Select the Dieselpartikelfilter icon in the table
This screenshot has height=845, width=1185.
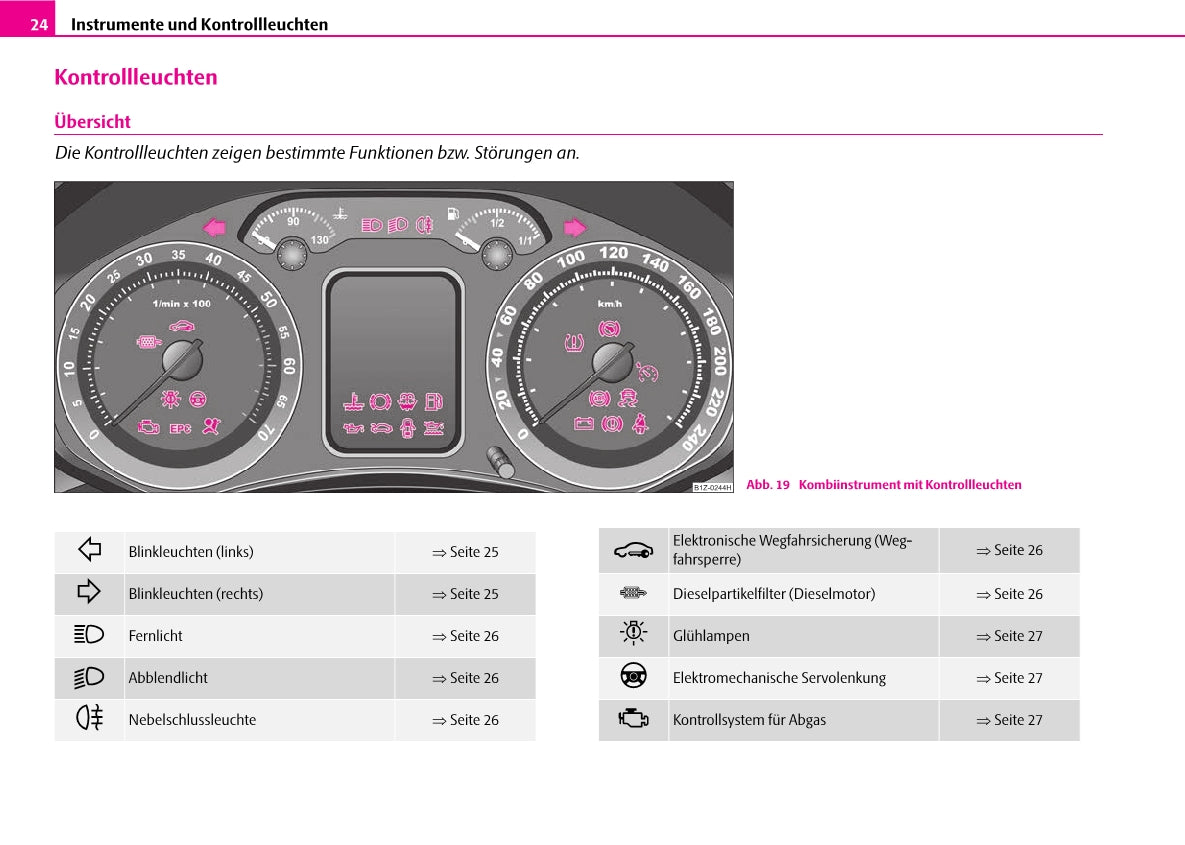click(x=633, y=593)
